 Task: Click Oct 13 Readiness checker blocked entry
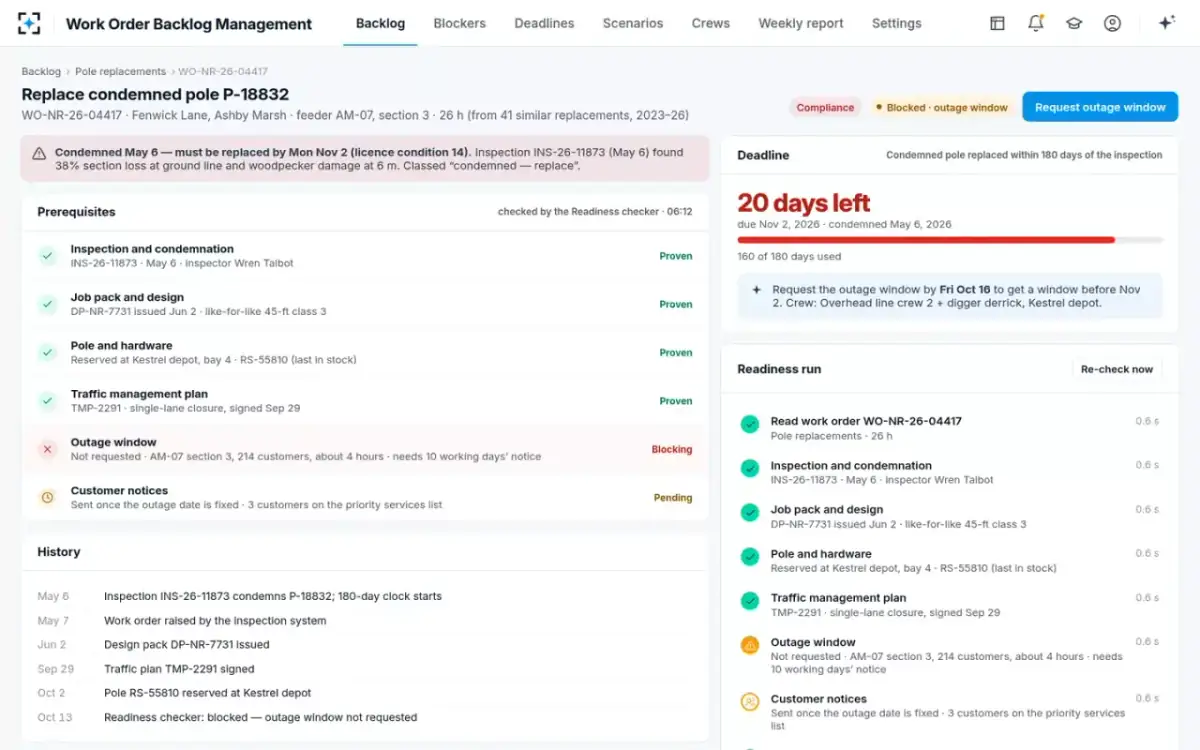(260, 717)
